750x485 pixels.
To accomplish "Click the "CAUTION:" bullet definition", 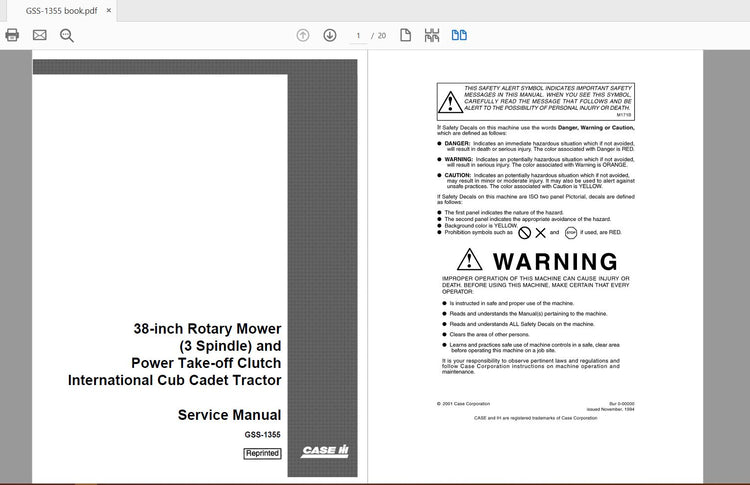I will click(x=536, y=181).
